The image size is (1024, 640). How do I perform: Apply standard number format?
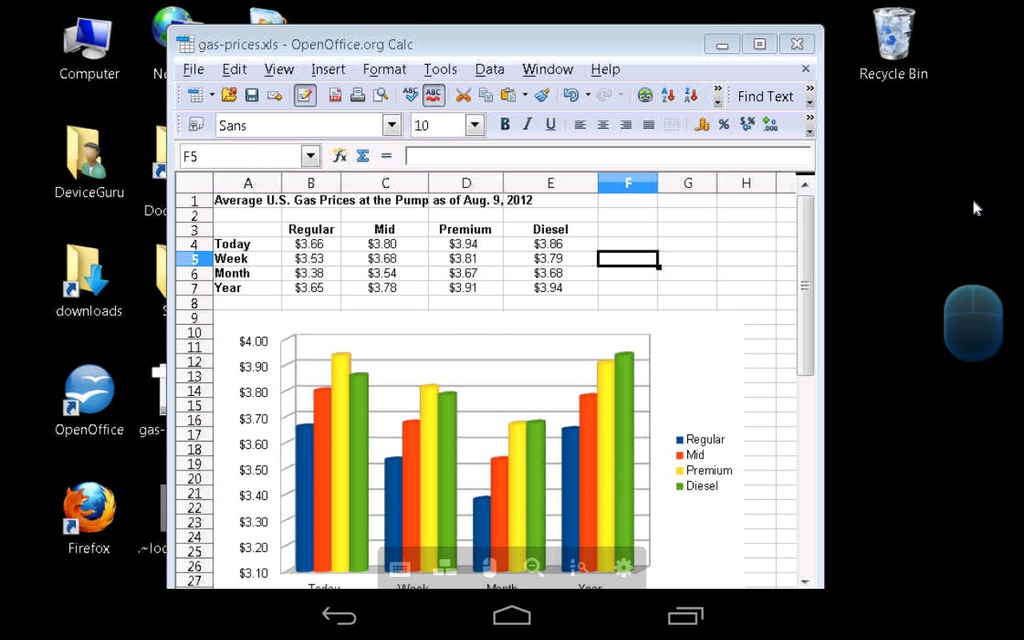click(747, 125)
